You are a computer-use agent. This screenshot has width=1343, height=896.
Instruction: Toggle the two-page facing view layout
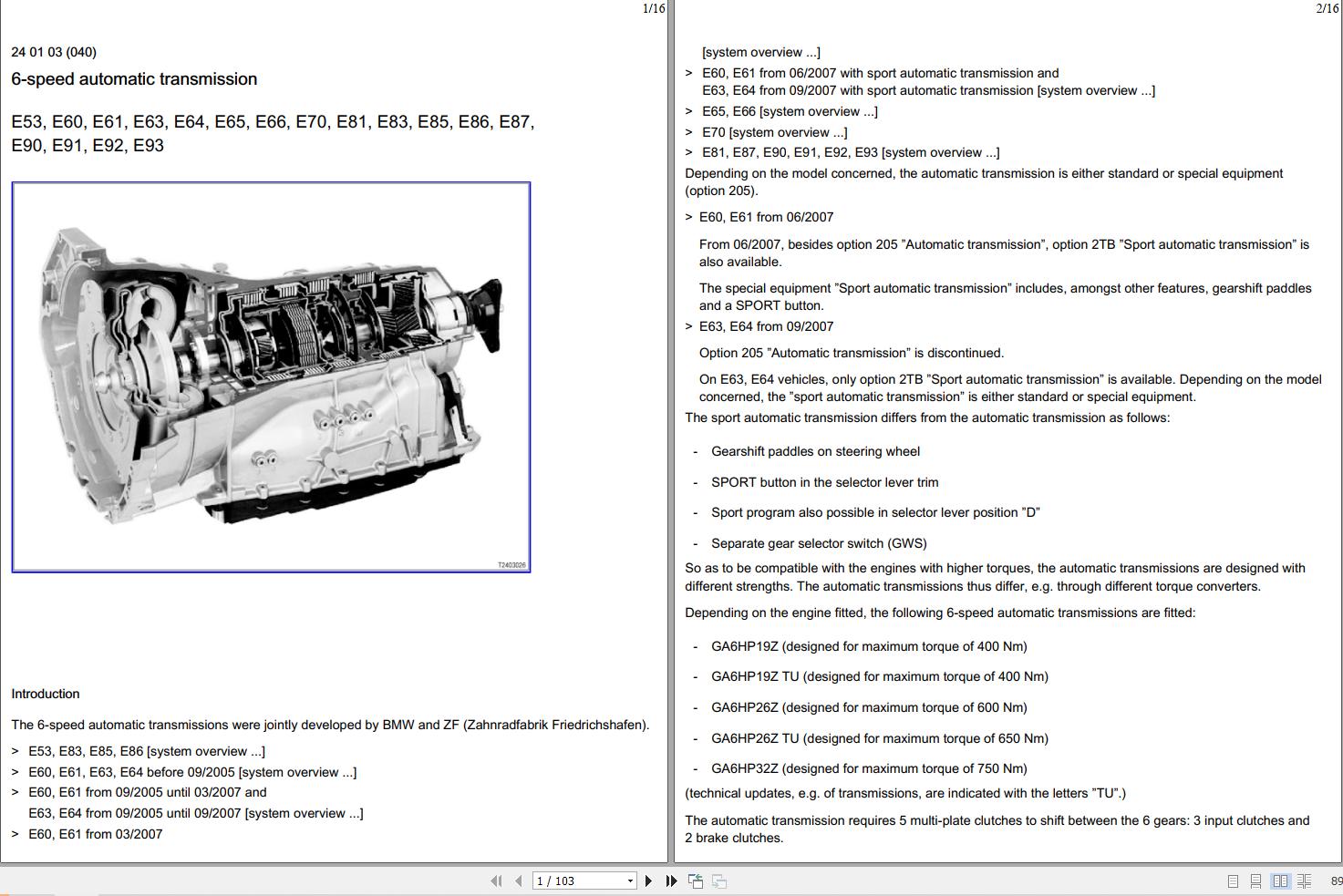1280,881
